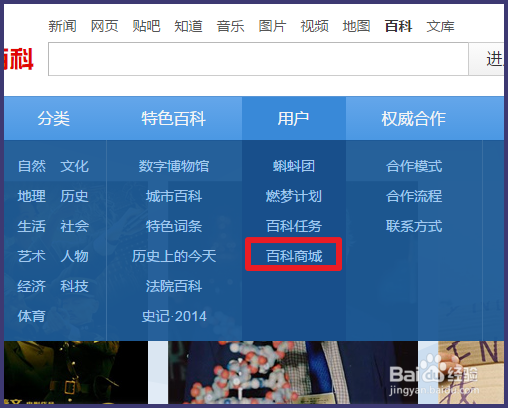The image size is (508, 408).
Task: Open the 新闻 link in top navigation
Action: 62,26
